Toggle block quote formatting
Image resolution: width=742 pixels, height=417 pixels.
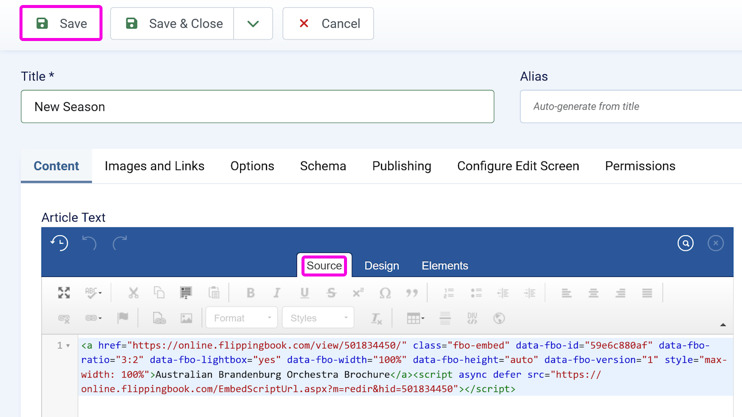click(x=412, y=293)
